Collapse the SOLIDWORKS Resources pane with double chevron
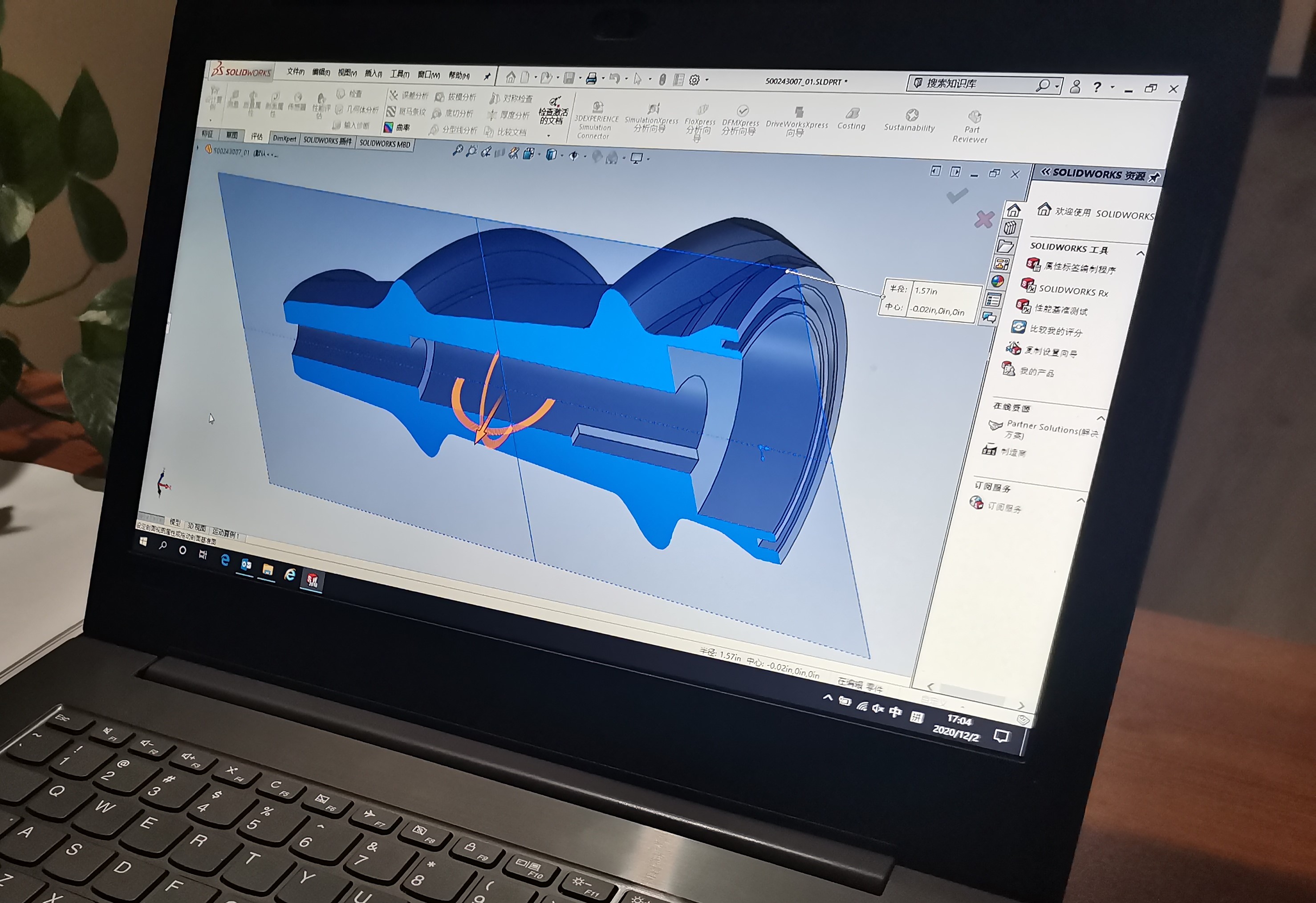 point(1046,171)
